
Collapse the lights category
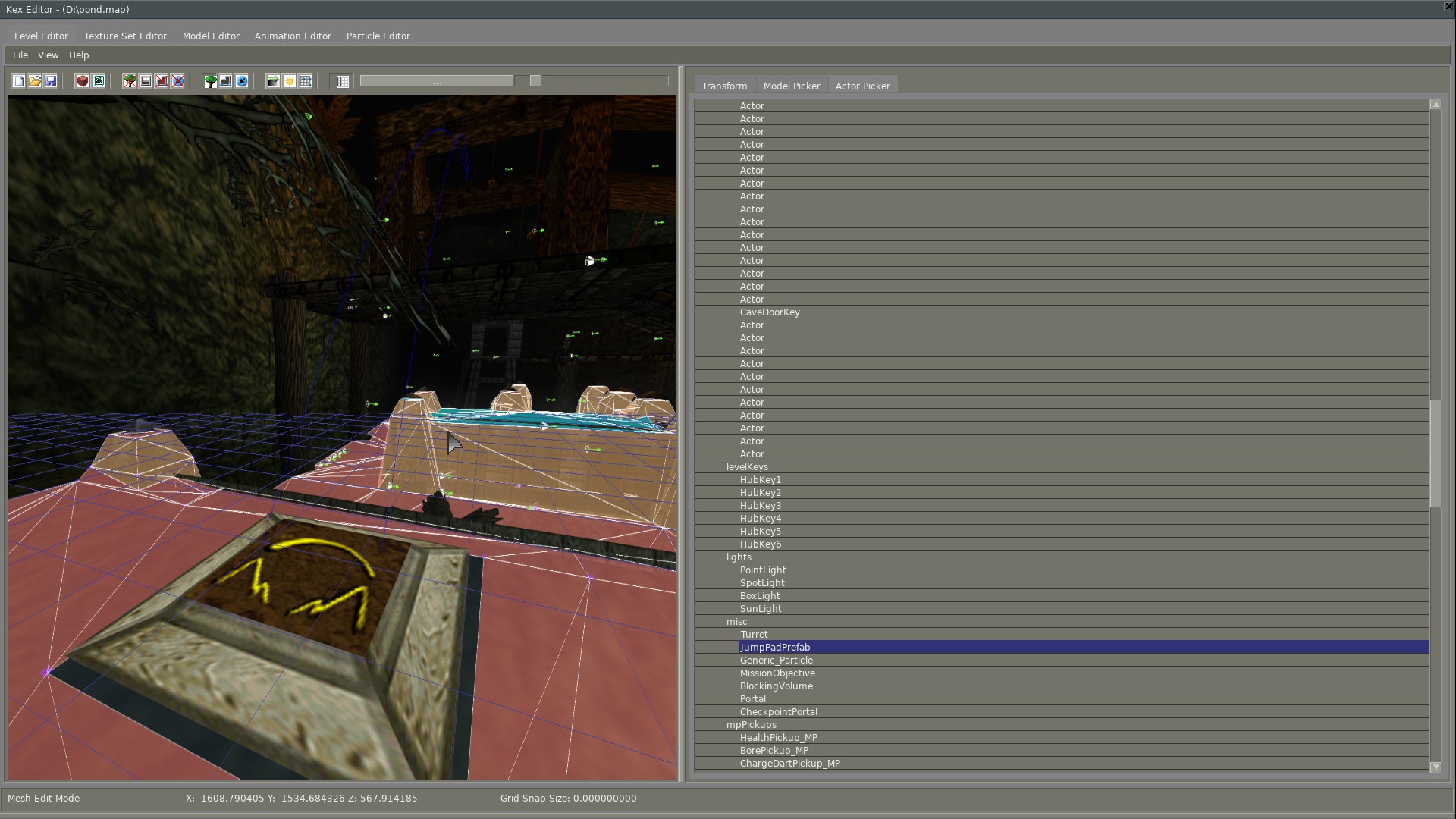(739, 557)
